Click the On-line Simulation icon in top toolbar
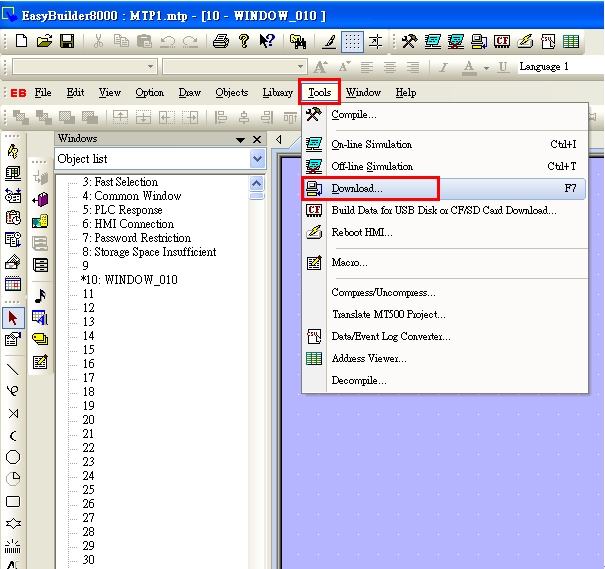Screen dimensions: 605x569 (x=433, y=41)
